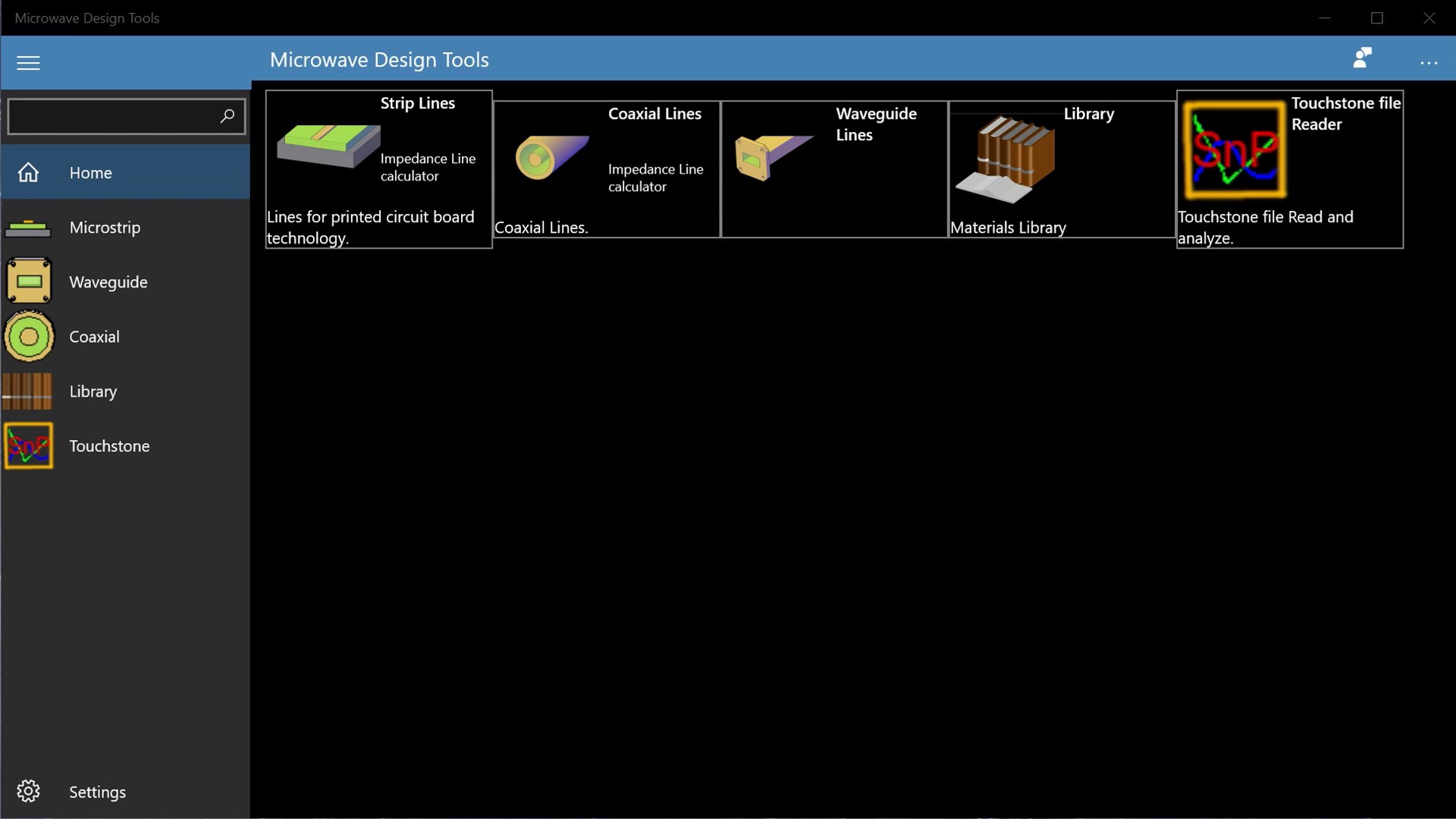Open the Strip Lines tile image
Screen dimensions: 1456x819
click(328, 146)
